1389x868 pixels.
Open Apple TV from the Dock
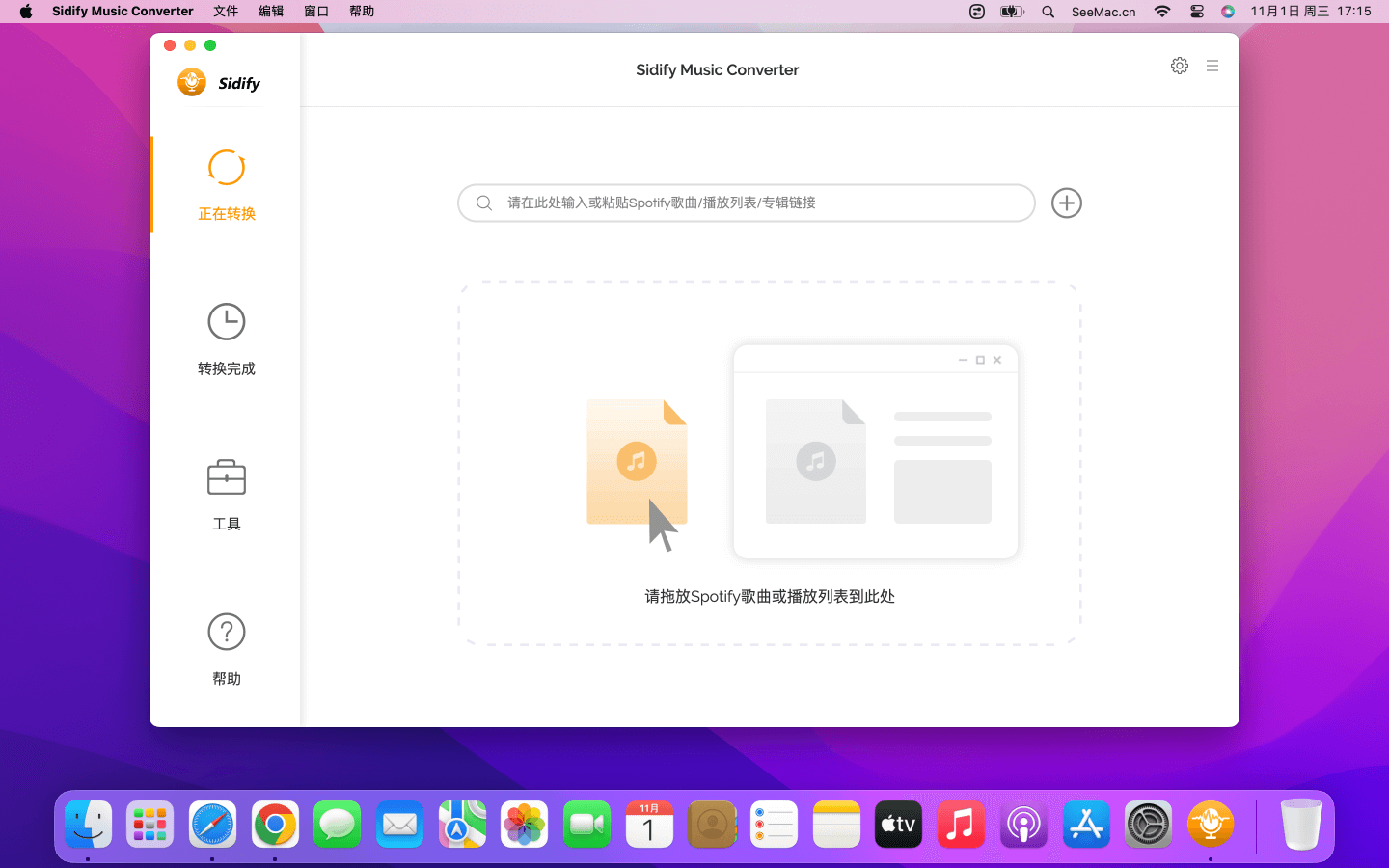click(898, 825)
